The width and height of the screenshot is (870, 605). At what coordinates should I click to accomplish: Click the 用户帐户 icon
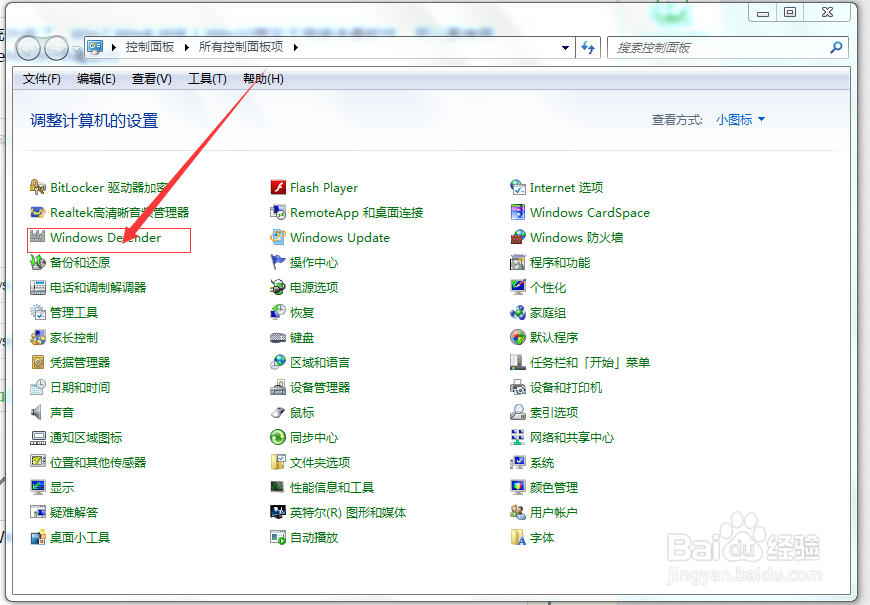pyautogui.click(x=518, y=512)
